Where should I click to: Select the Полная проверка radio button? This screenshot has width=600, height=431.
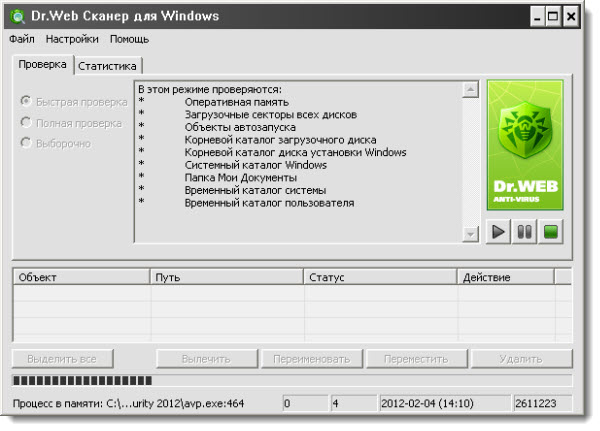[x=27, y=122]
